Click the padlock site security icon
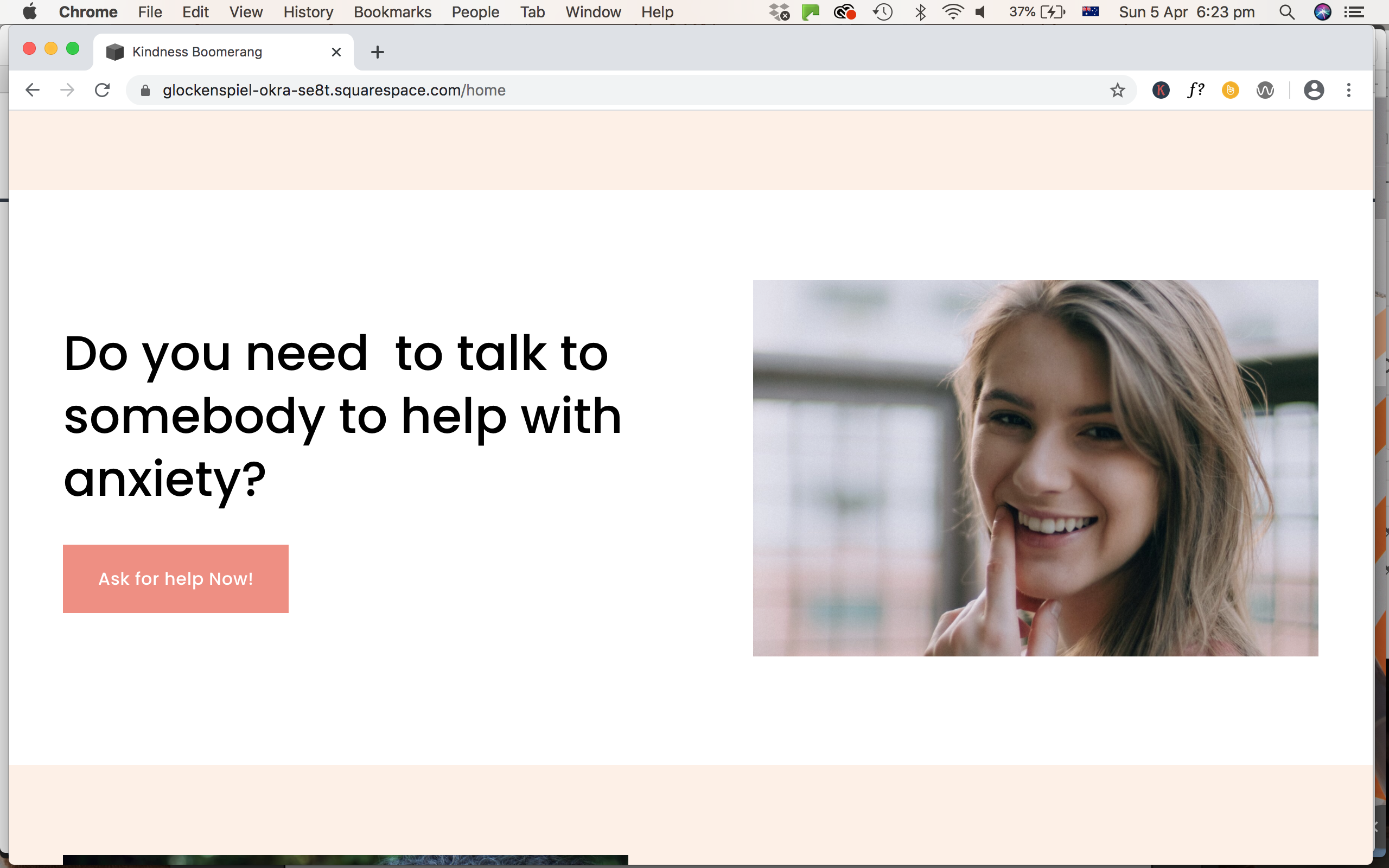The image size is (1389, 868). coord(144,90)
